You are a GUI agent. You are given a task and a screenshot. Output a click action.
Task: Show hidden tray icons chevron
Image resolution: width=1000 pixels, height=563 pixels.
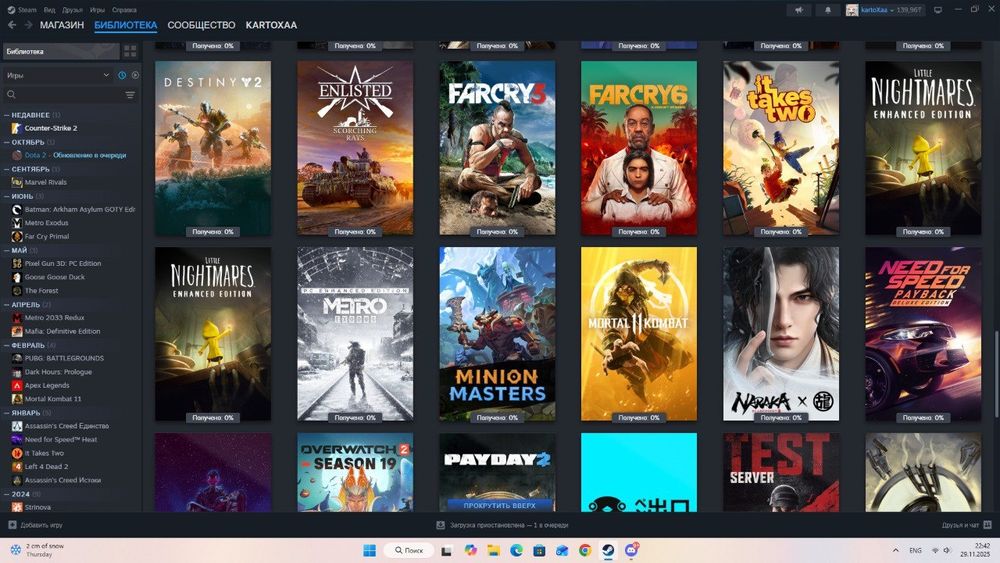tap(895, 550)
